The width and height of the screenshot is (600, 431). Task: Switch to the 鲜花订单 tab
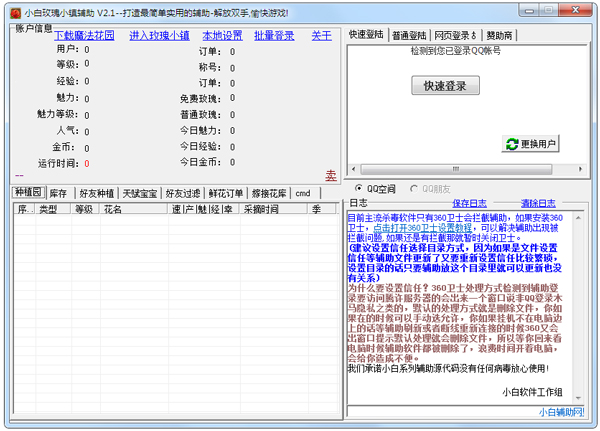(x=226, y=194)
